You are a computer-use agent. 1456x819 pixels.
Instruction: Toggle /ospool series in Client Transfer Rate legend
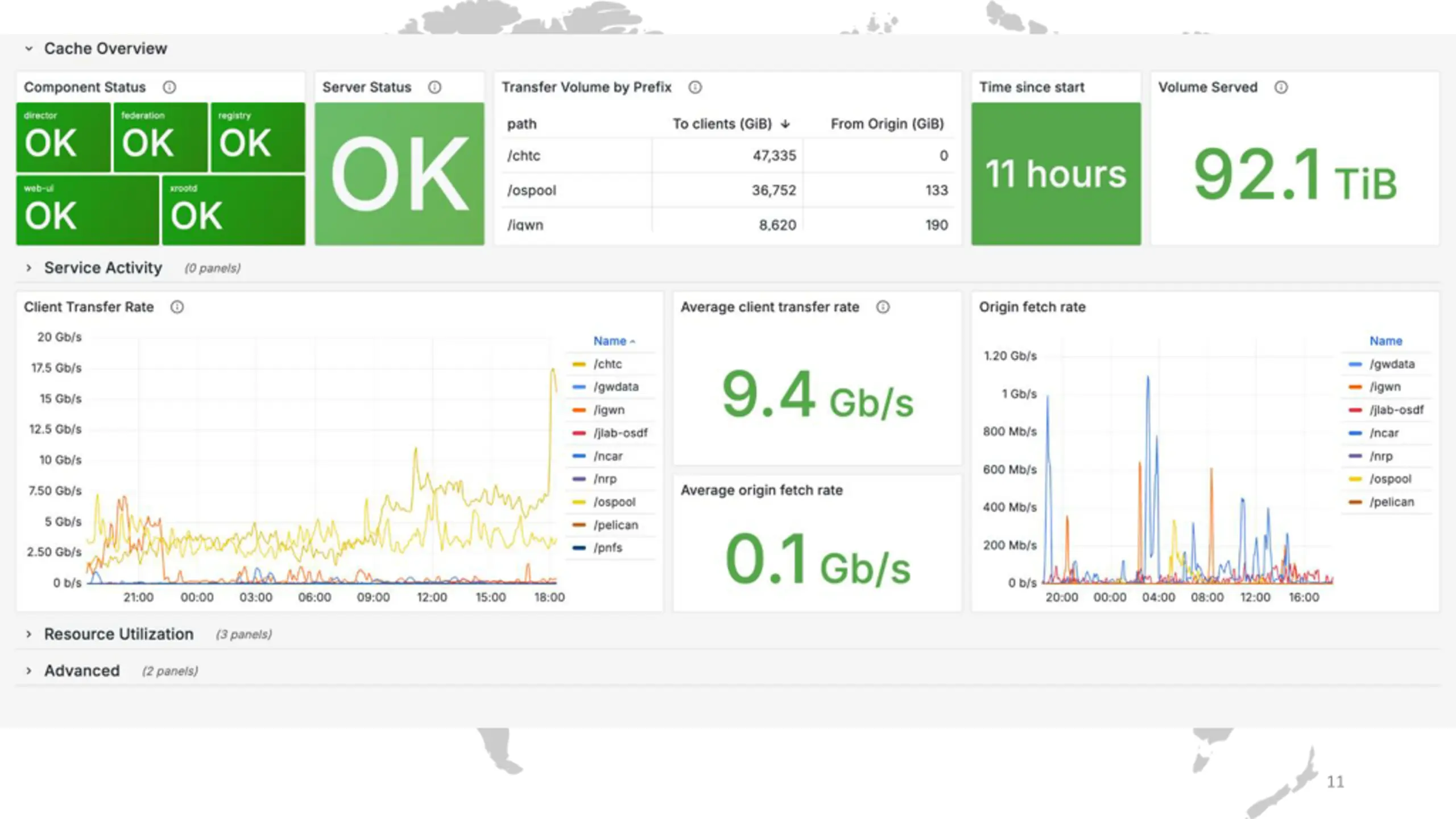pyautogui.click(x=614, y=502)
